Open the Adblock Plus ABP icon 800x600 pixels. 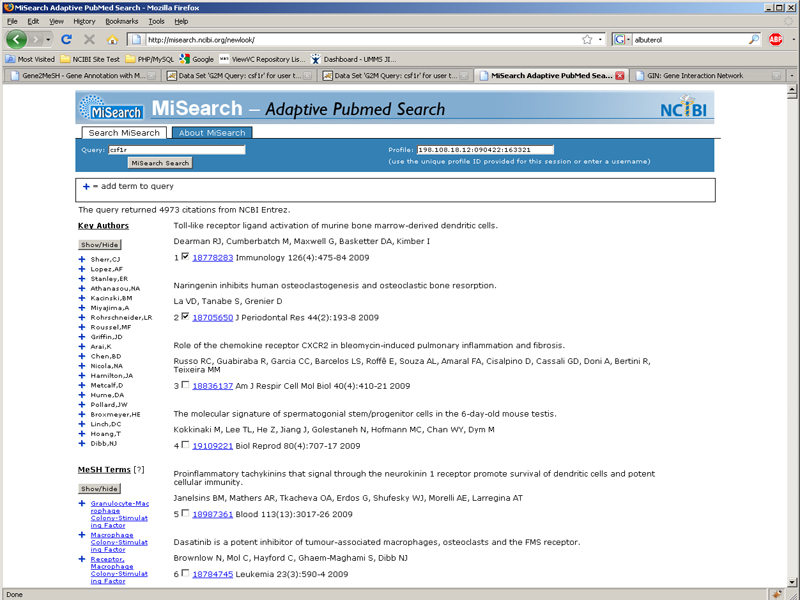click(776, 39)
